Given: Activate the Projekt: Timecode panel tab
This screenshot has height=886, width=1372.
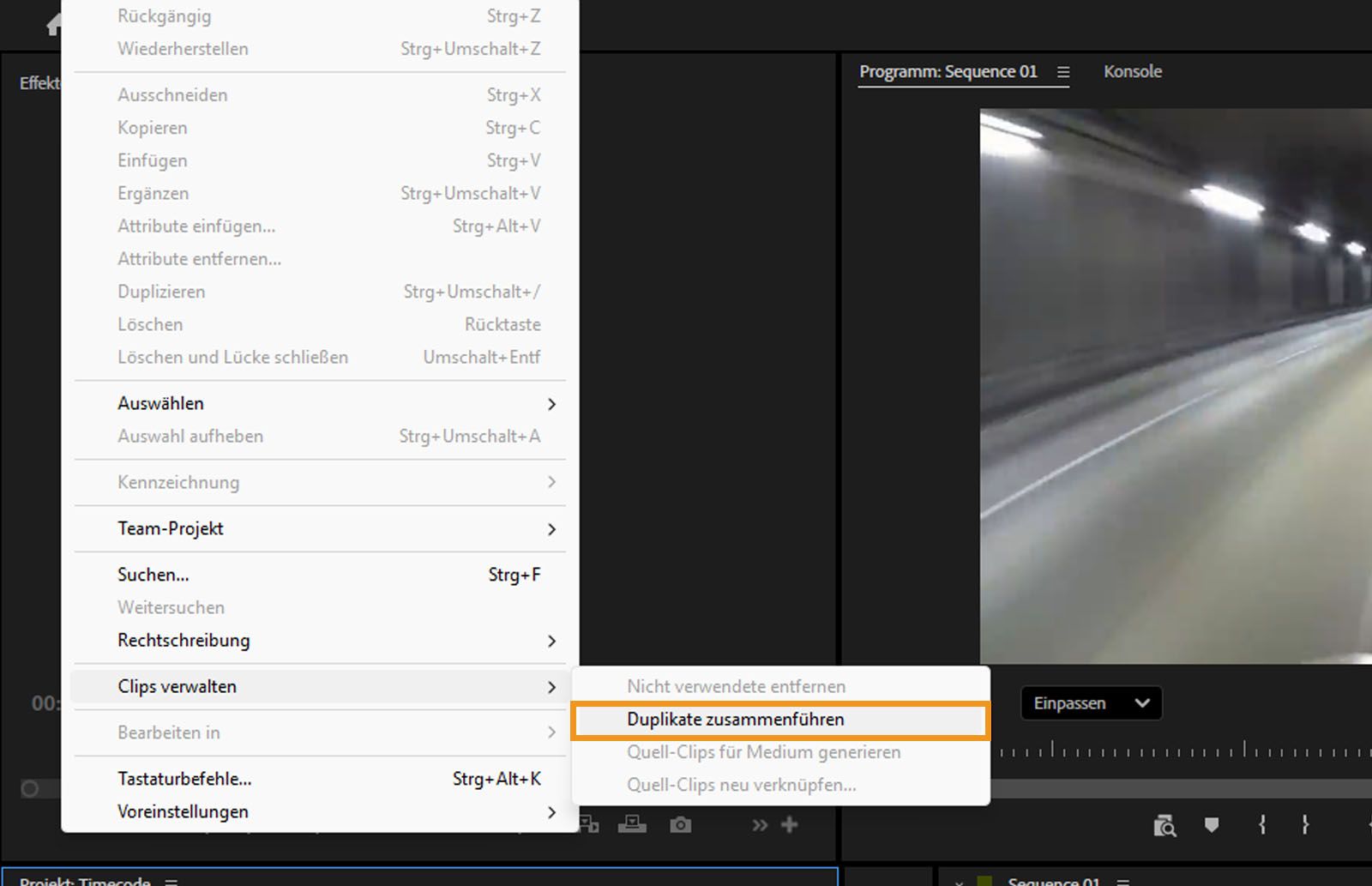Looking at the screenshot, I should [x=85, y=880].
